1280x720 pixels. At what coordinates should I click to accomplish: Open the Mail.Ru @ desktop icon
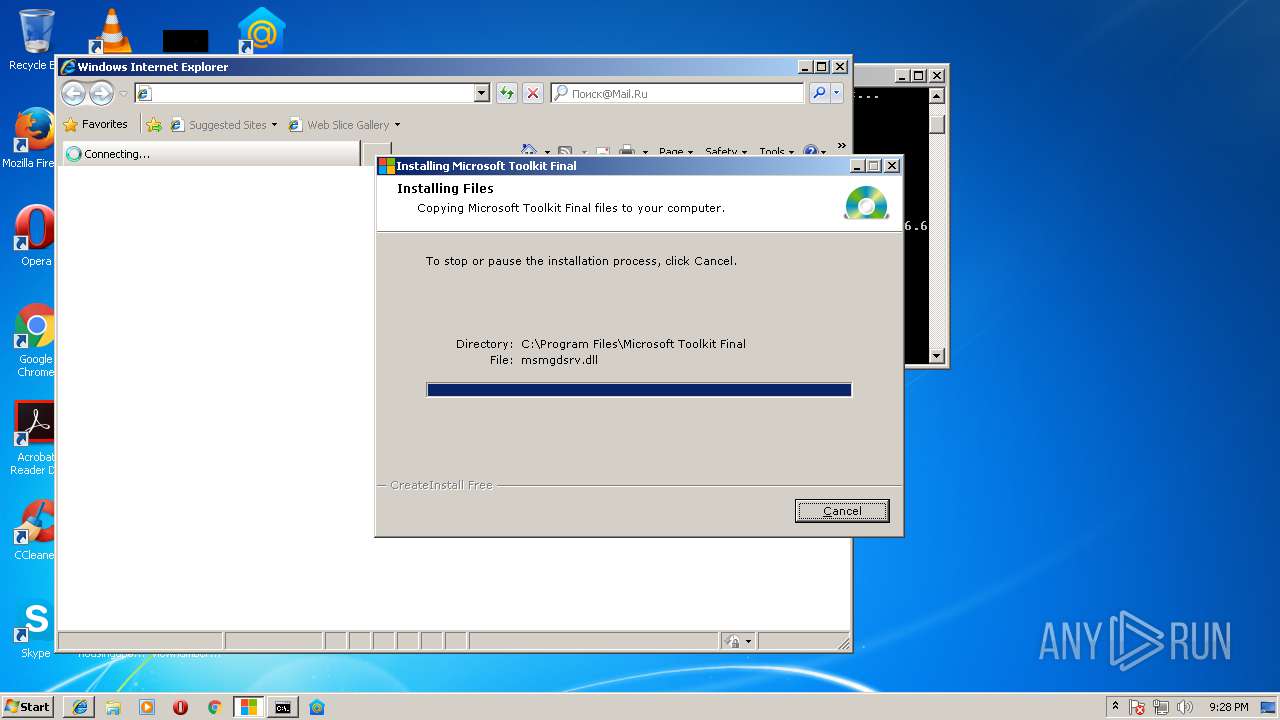[x=261, y=32]
